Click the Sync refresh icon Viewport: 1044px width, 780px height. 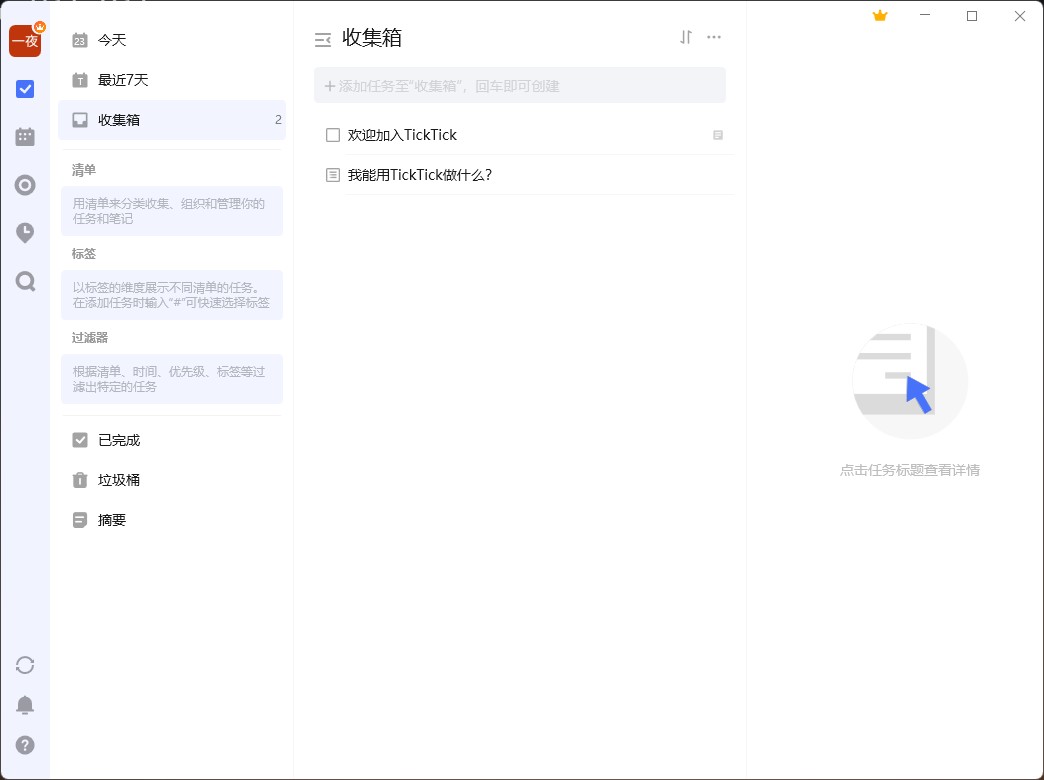(25, 665)
